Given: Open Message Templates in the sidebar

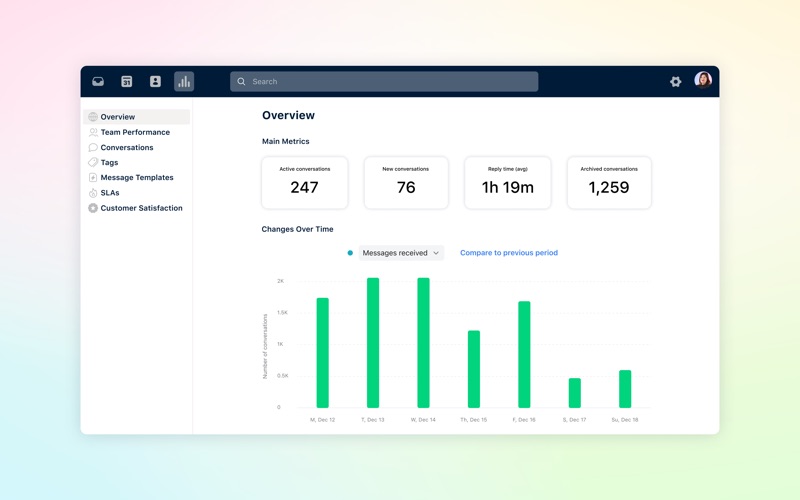Looking at the screenshot, I should point(137,178).
